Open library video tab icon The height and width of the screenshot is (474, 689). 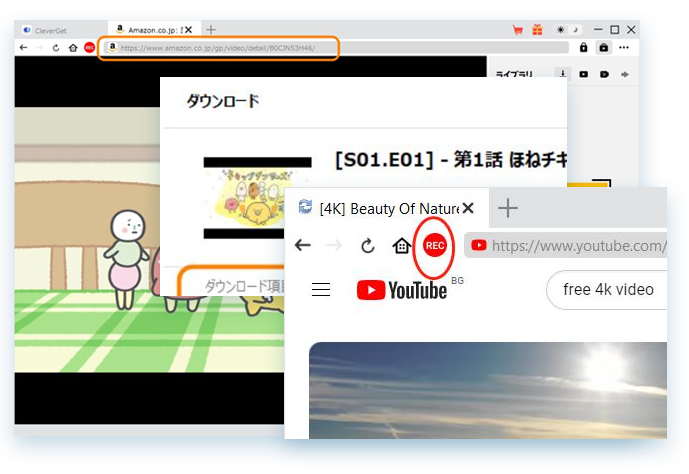point(583,74)
